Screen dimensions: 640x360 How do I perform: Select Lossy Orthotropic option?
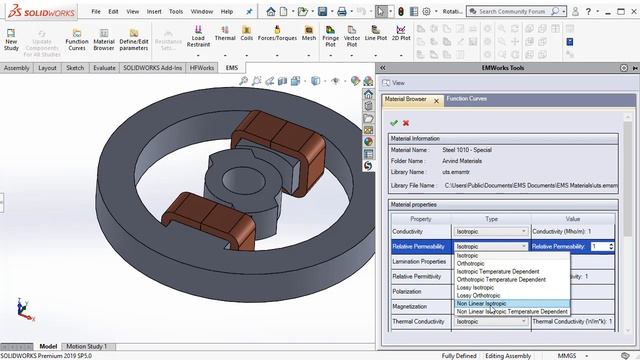pyautogui.click(x=512, y=296)
